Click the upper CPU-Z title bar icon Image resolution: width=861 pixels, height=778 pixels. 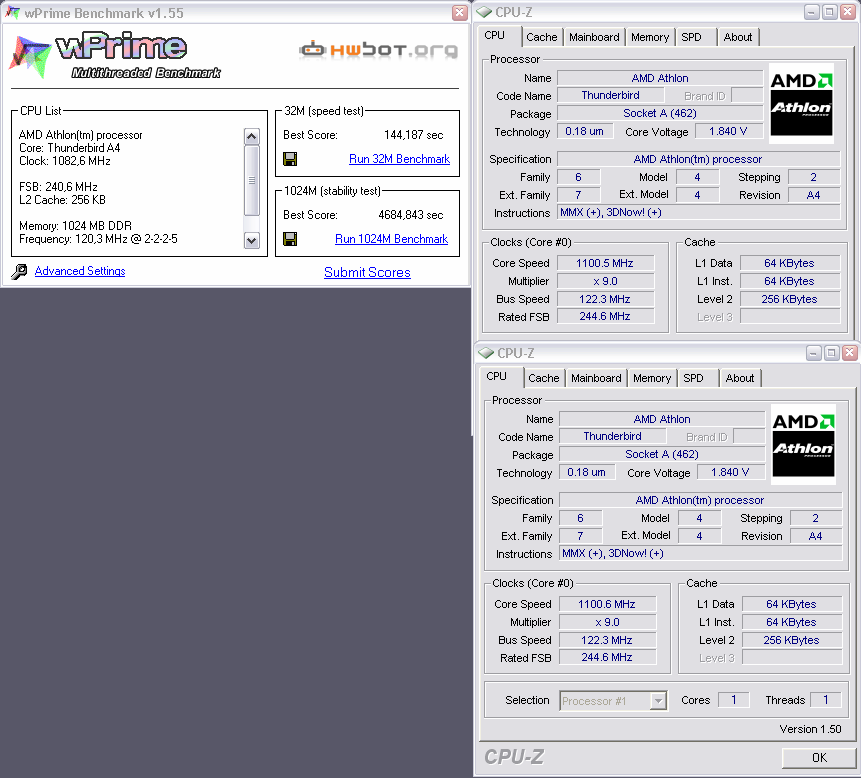pyautogui.click(x=484, y=12)
